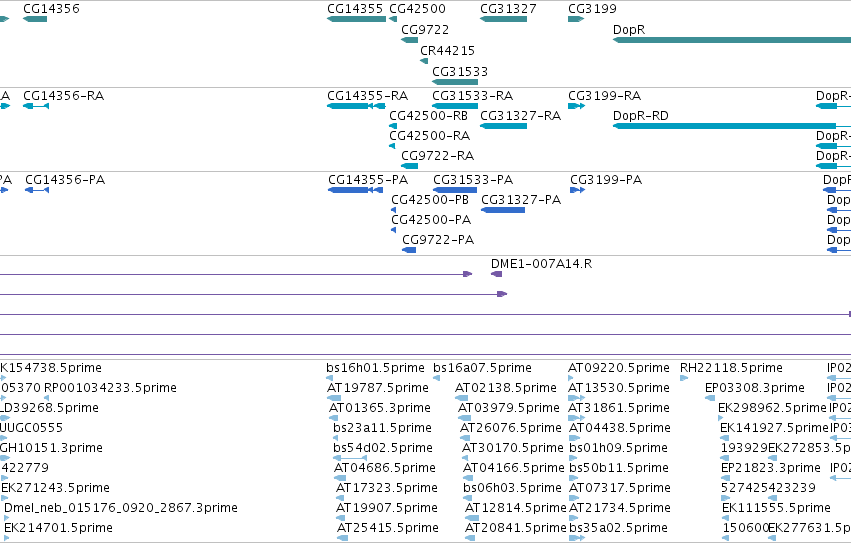Click the CG14356-PA protein feature
This screenshot has height=543, width=851.
pos(37,190)
